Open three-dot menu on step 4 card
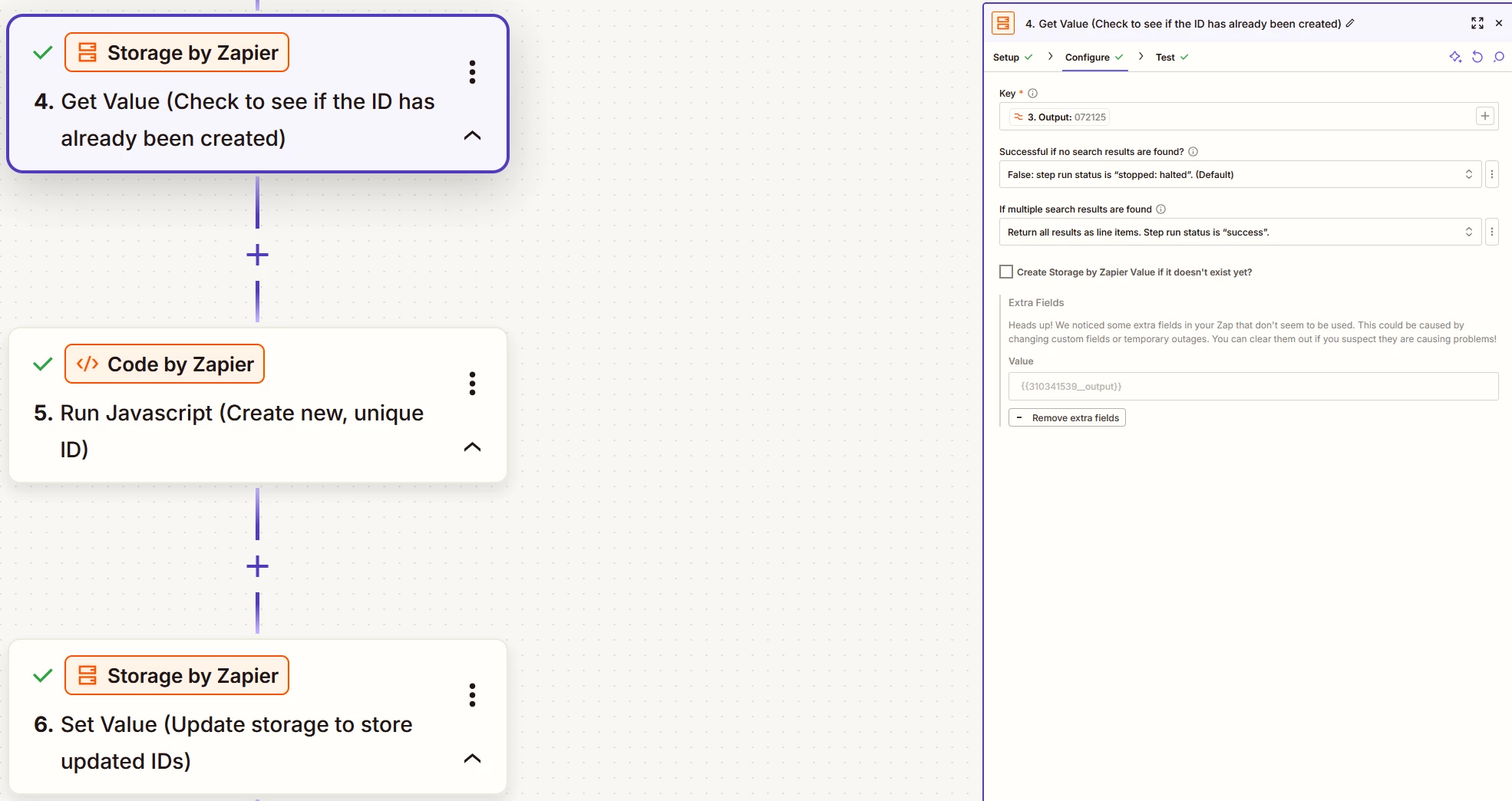The width and height of the screenshot is (1512, 801). (472, 72)
